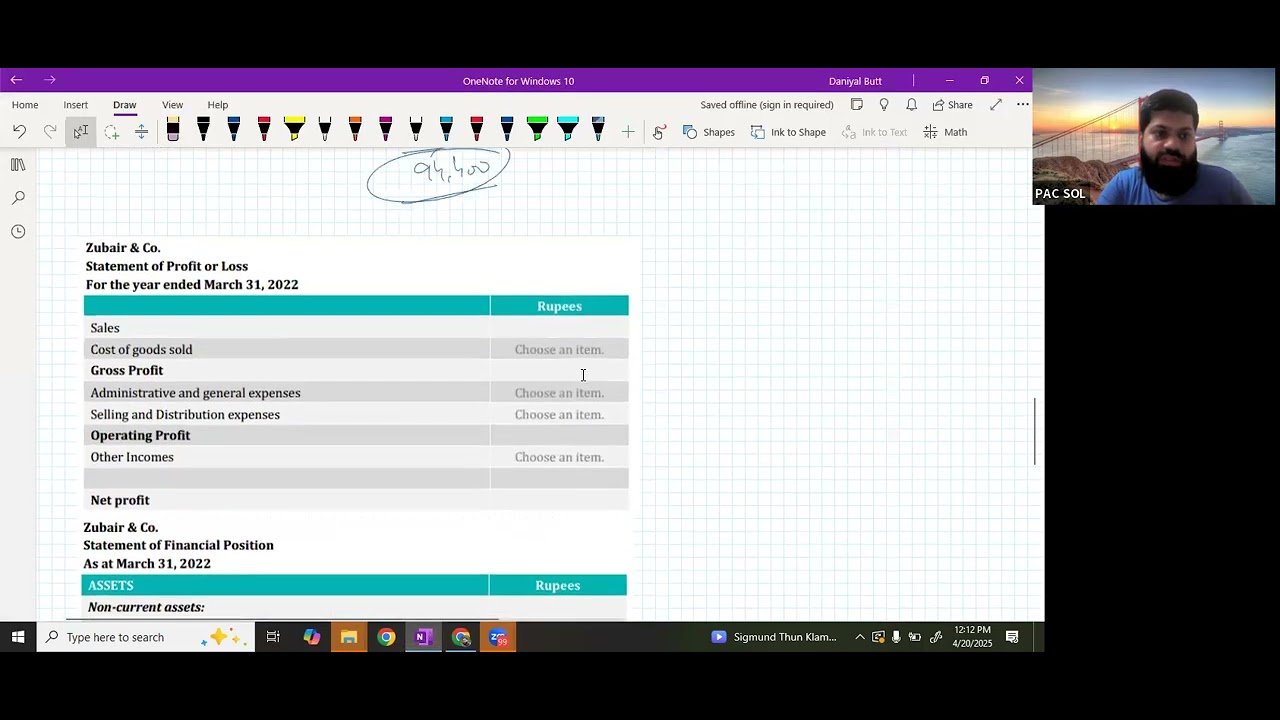1280x720 pixels.
Task: Open the Math button
Action: [945, 132]
